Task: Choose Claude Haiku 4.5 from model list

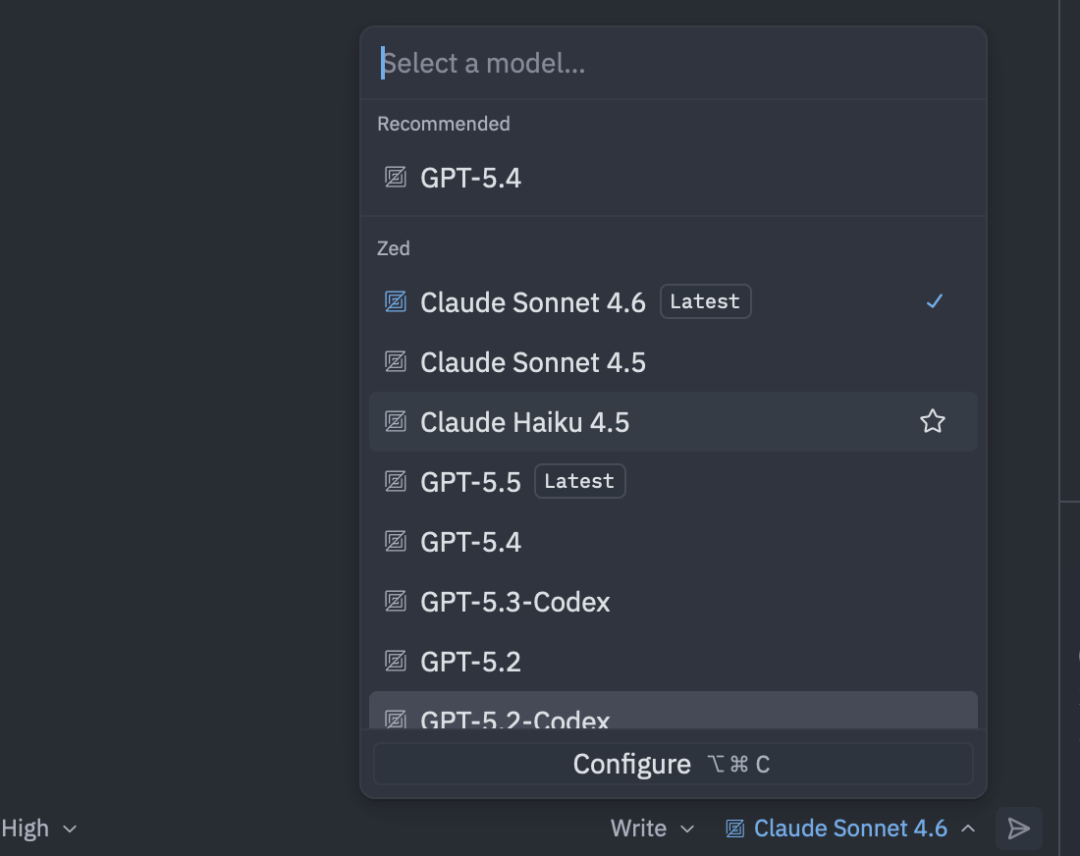Action: pyautogui.click(x=673, y=421)
